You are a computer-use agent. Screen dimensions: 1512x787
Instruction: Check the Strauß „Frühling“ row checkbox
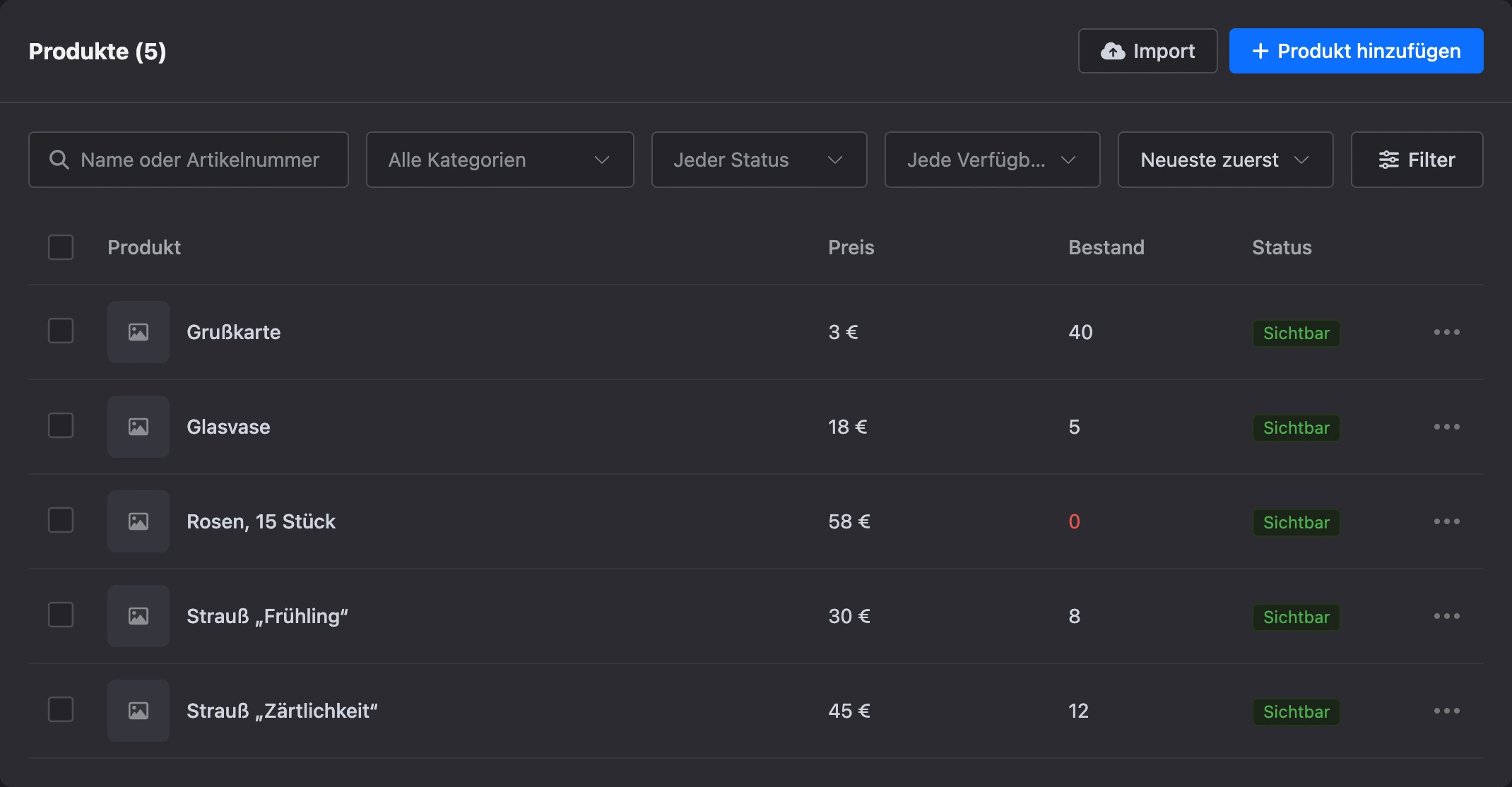pyautogui.click(x=61, y=615)
